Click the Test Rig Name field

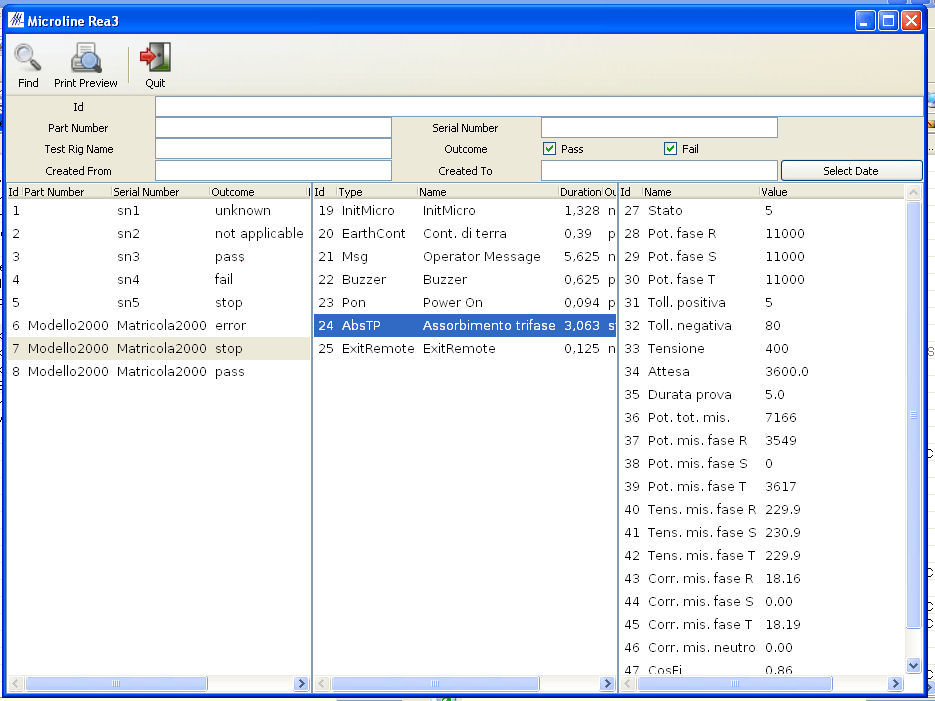click(x=273, y=148)
